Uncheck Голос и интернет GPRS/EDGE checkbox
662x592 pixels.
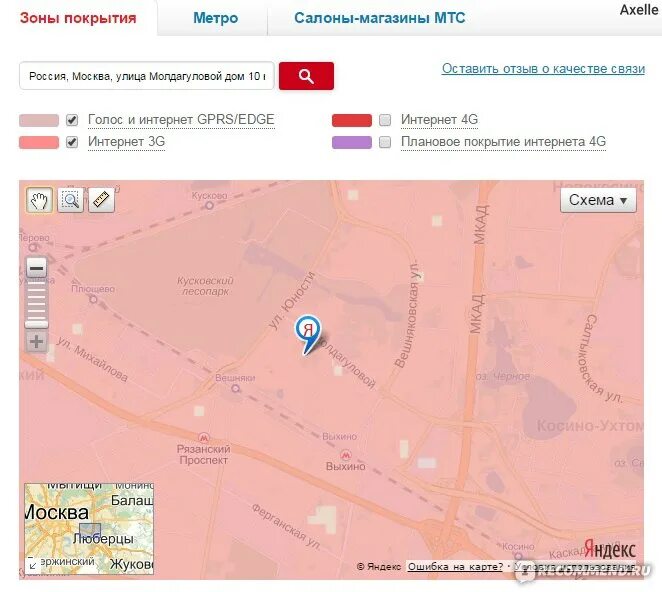72,120
